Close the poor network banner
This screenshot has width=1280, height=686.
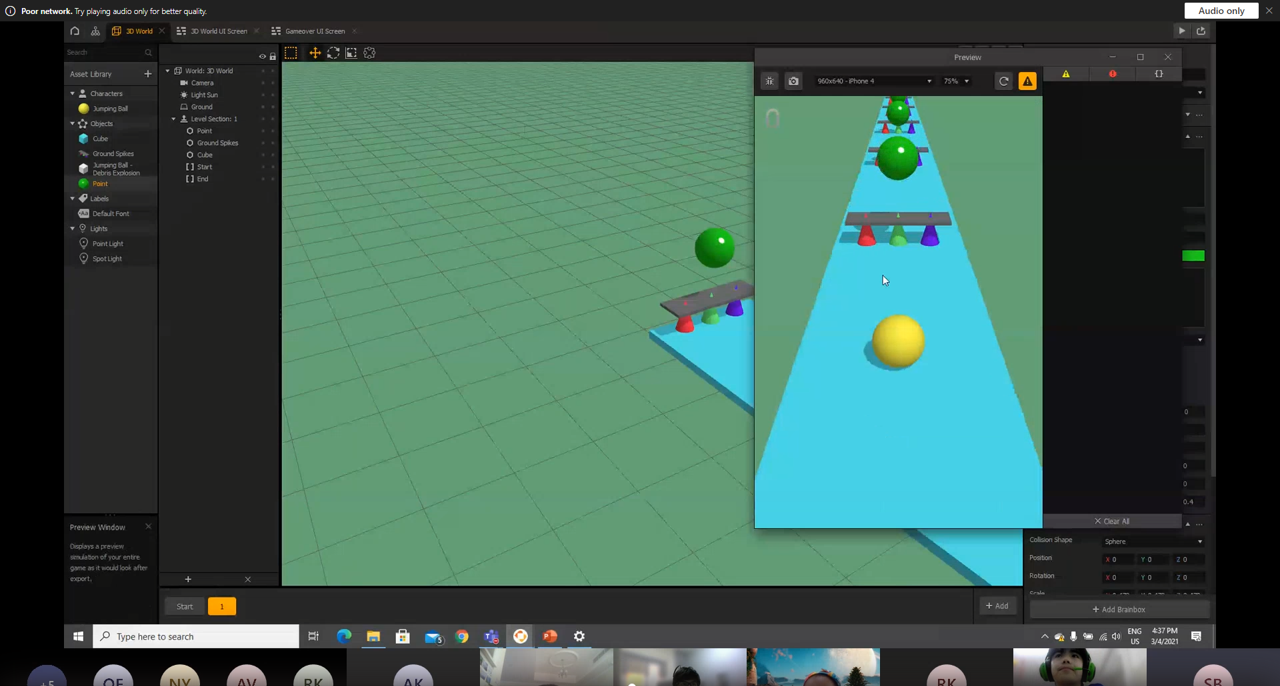click(1269, 11)
